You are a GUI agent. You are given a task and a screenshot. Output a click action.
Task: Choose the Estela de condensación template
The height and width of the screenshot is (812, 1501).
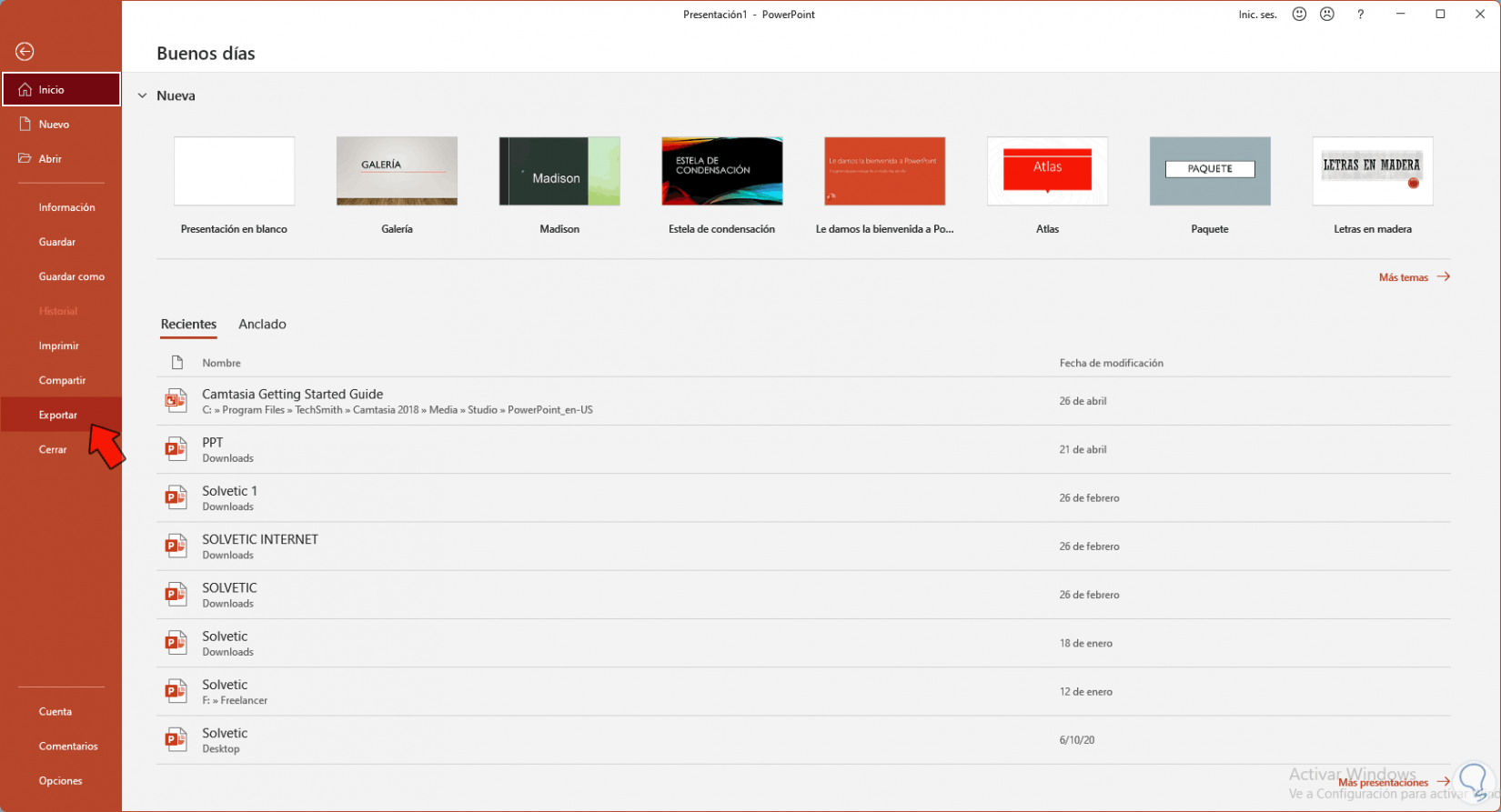tap(722, 171)
